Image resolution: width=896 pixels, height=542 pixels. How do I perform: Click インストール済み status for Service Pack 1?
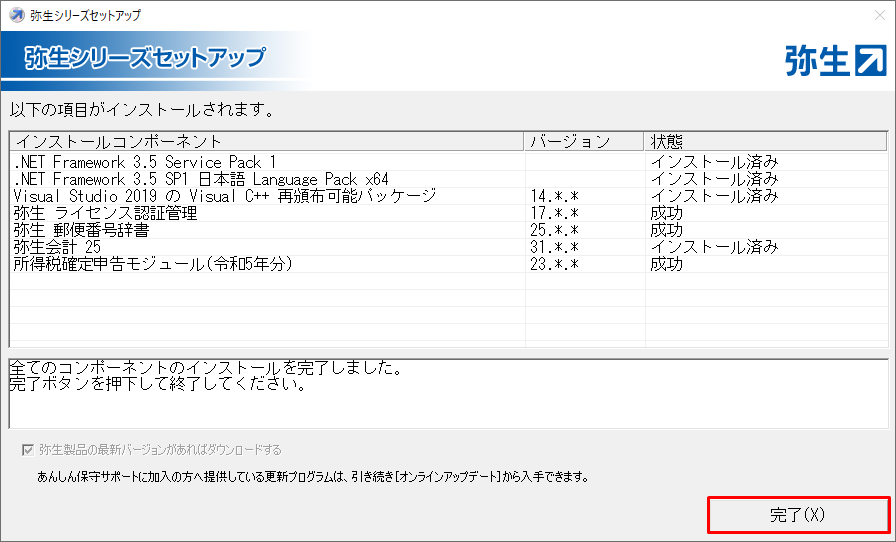pos(714,162)
